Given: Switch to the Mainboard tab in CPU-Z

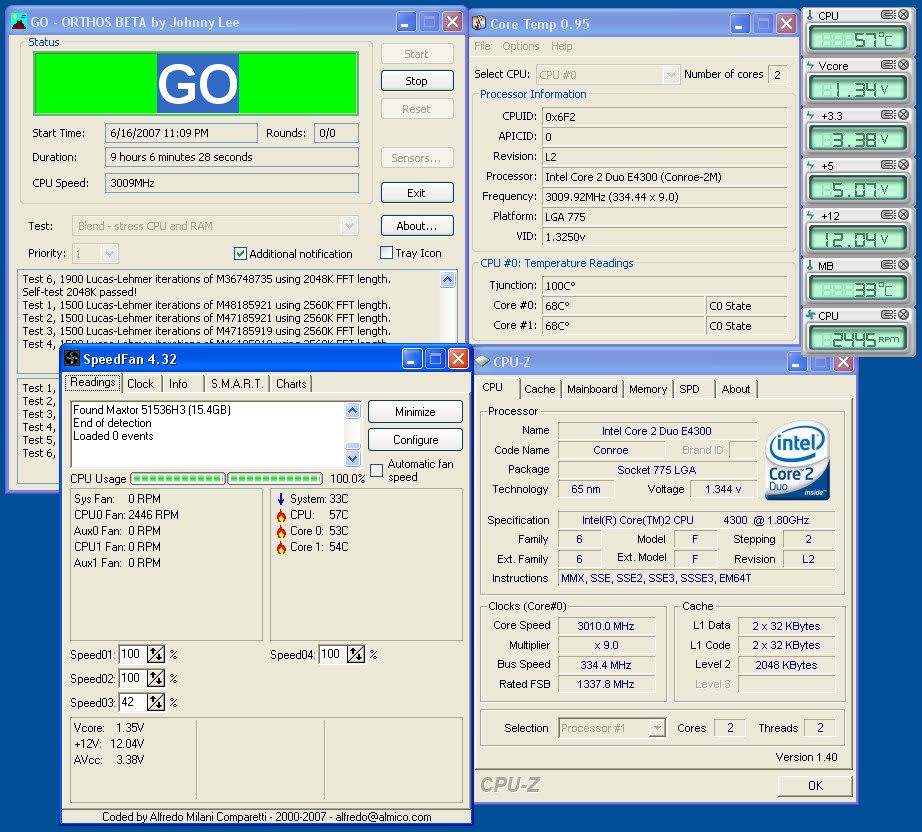Looking at the screenshot, I should (x=592, y=389).
